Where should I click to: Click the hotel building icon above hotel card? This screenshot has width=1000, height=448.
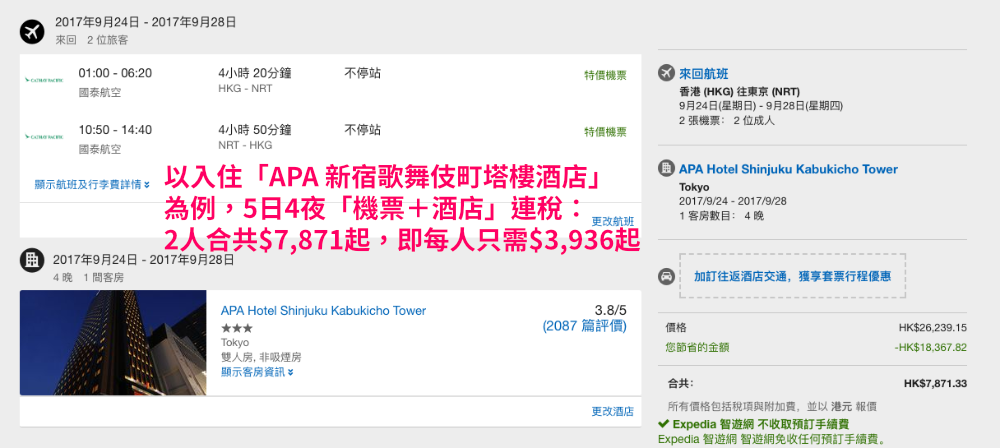pos(32,260)
